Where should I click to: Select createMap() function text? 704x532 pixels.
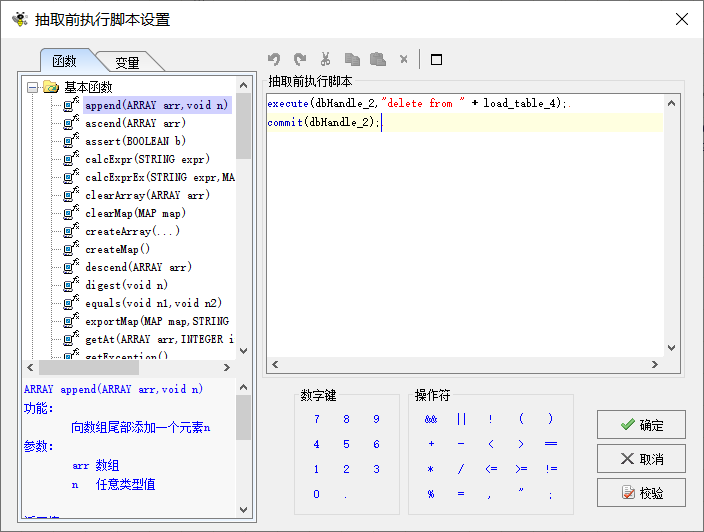118,249
